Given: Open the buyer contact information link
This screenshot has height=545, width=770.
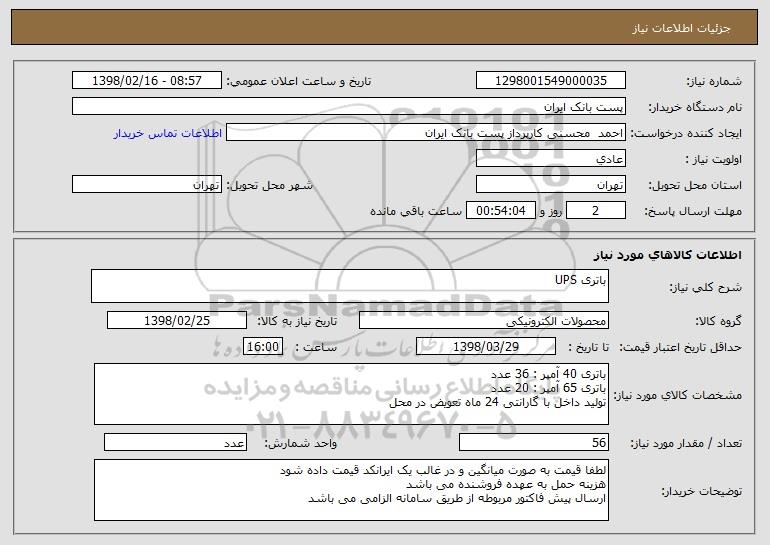Looking at the screenshot, I should (168, 134).
